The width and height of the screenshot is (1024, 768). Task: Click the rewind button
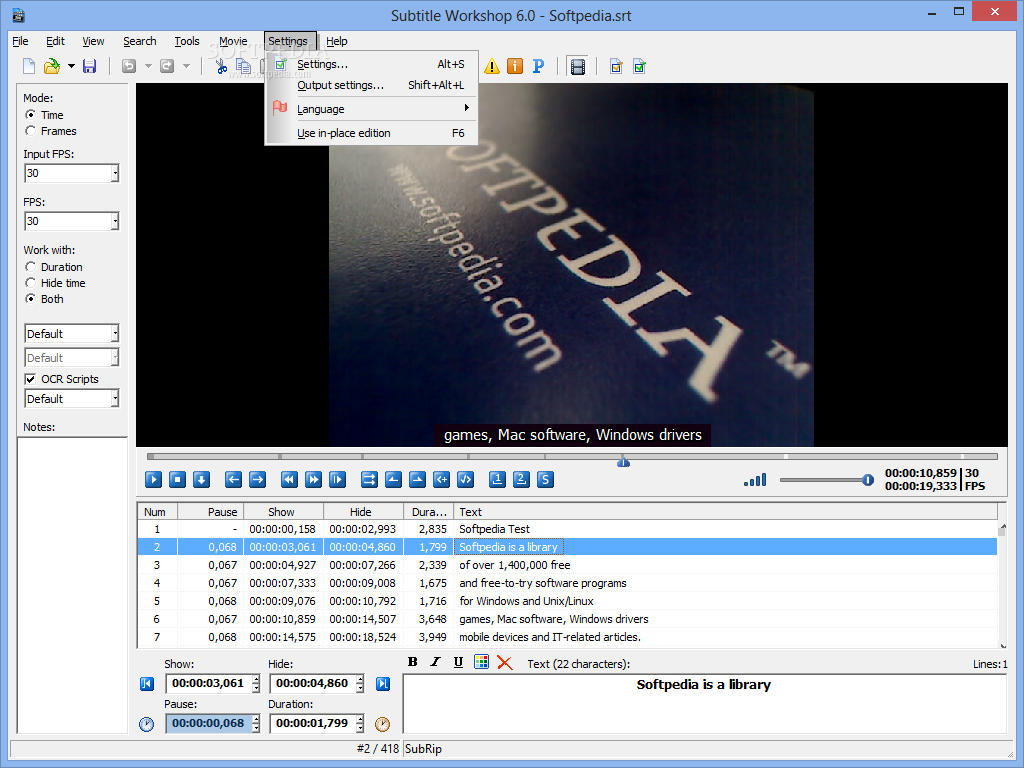[289, 479]
